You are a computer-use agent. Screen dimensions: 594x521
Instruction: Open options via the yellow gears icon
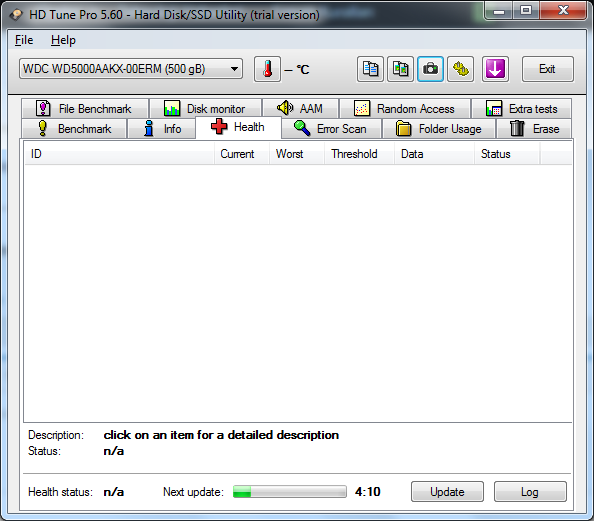[461, 69]
